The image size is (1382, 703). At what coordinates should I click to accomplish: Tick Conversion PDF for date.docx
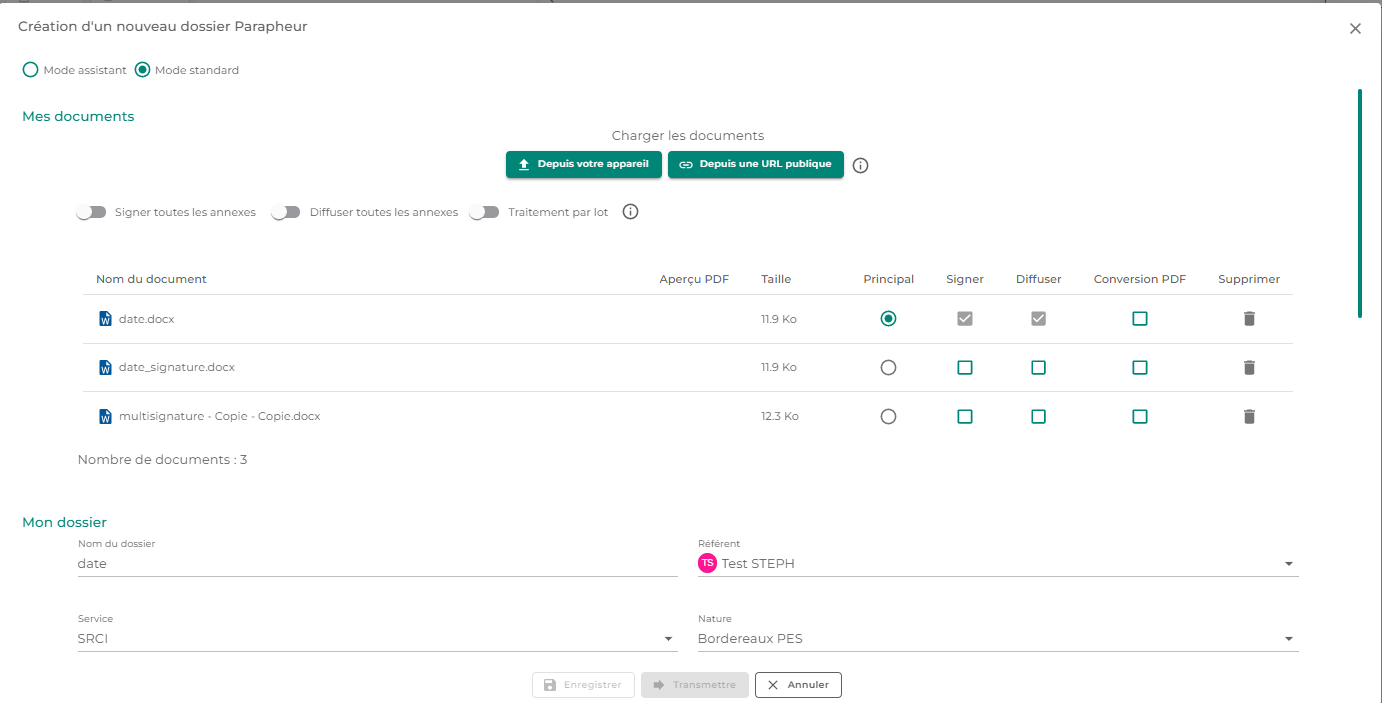pos(1140,319)
